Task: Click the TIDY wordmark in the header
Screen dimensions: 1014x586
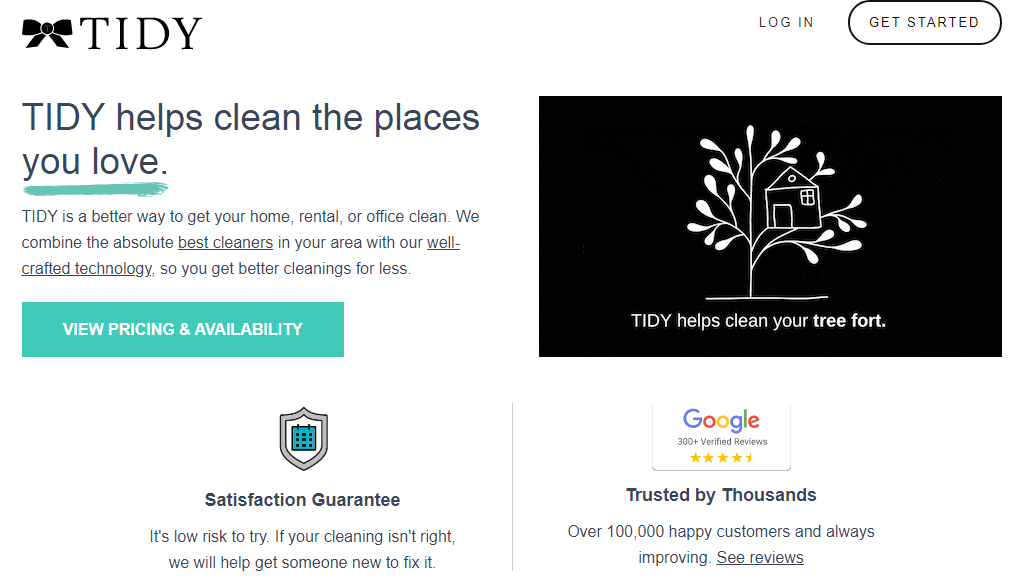Action: [x=141, y=33]
